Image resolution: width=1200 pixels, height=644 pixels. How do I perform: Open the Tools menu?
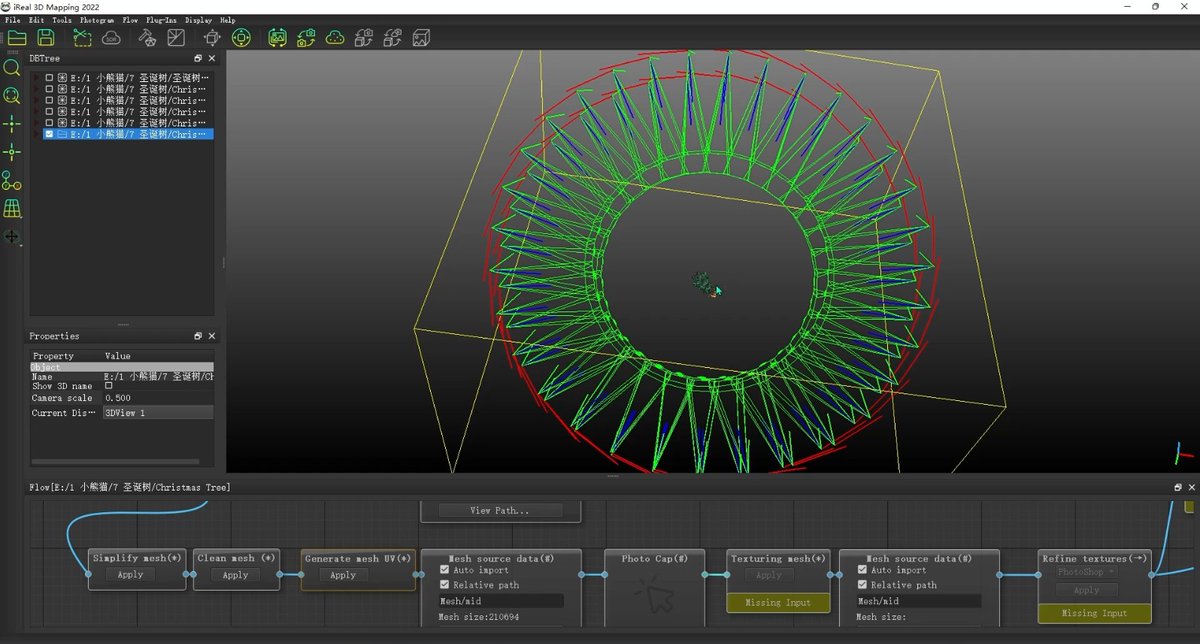pyautogui.click(x=62, y=20)
